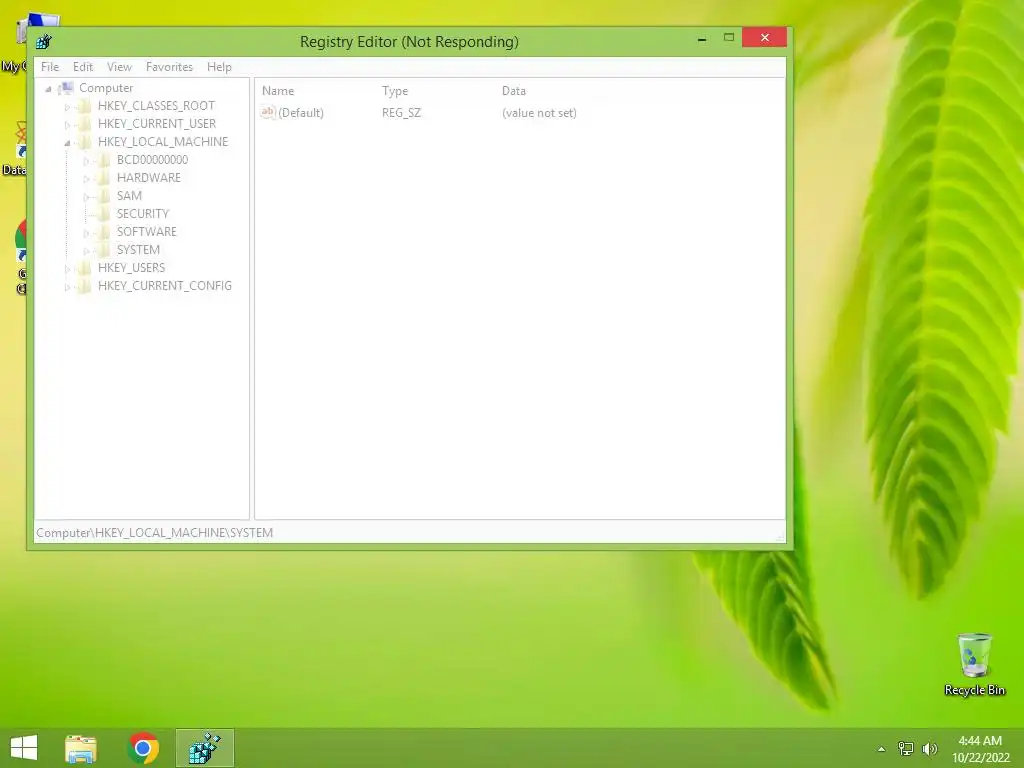Open the Edit menu
The image size is (1024, 768).
coord(83,67)
